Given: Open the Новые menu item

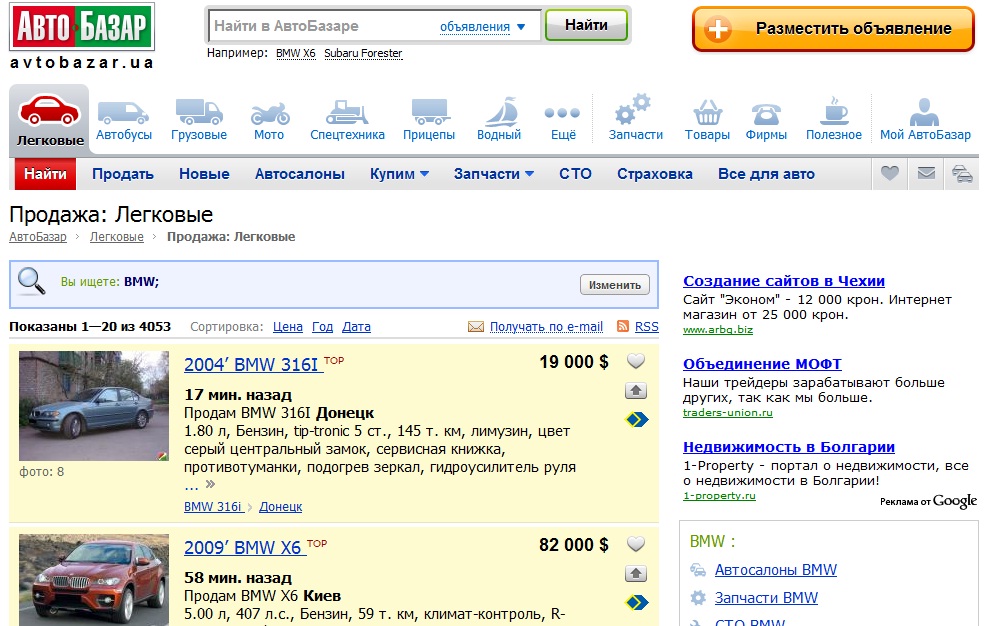Looking at the screenshot, I should point(204,174).
